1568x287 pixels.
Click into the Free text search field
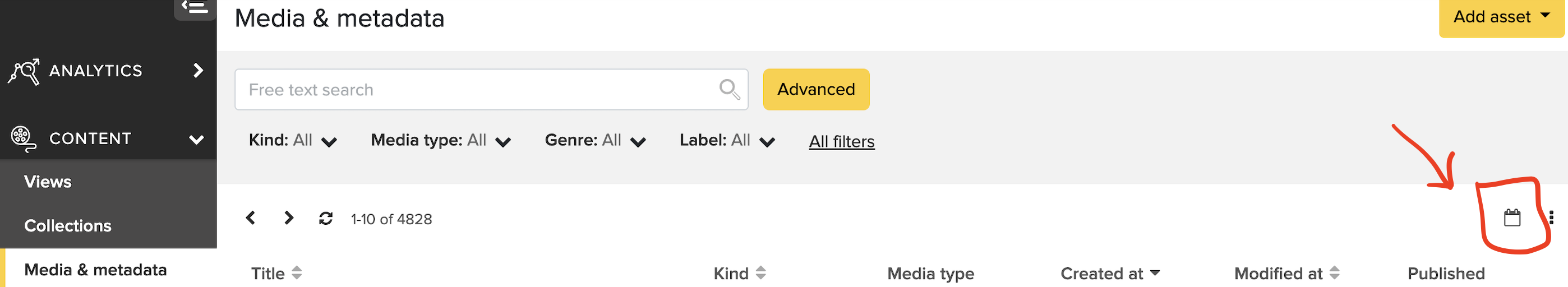coord(475,89)
